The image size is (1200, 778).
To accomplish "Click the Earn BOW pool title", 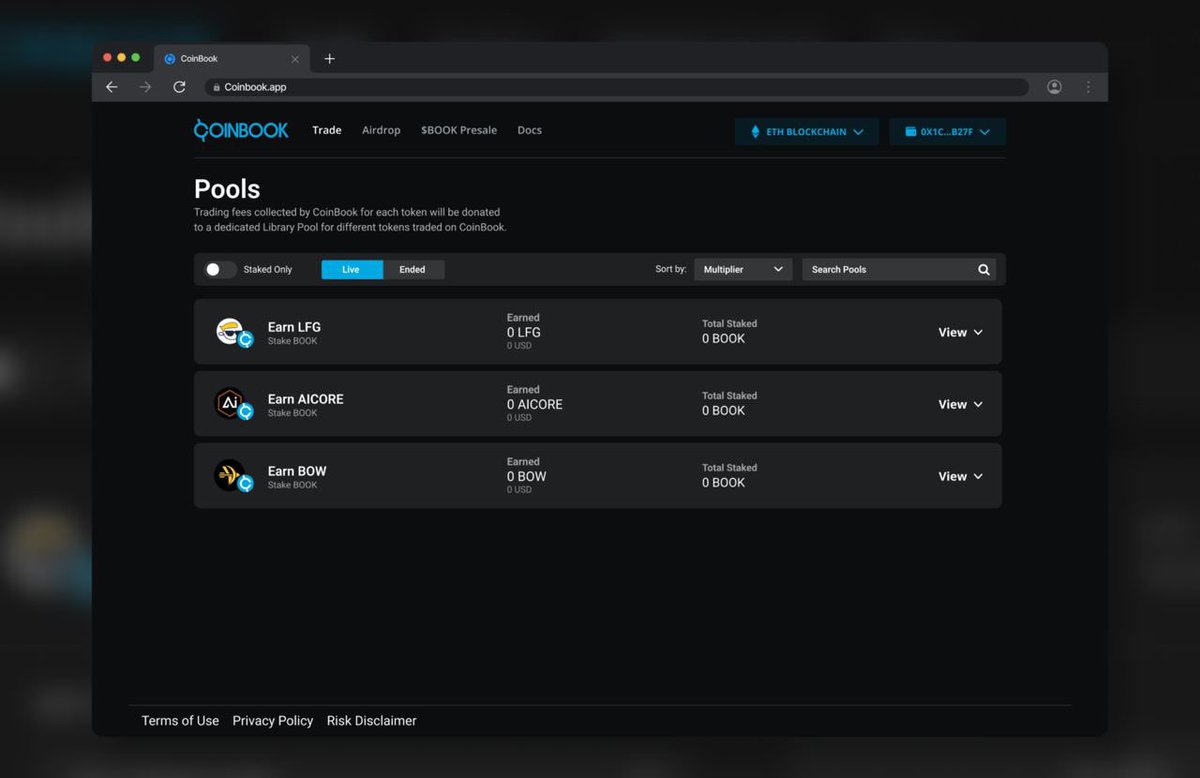I will click(x=297, y=471).
